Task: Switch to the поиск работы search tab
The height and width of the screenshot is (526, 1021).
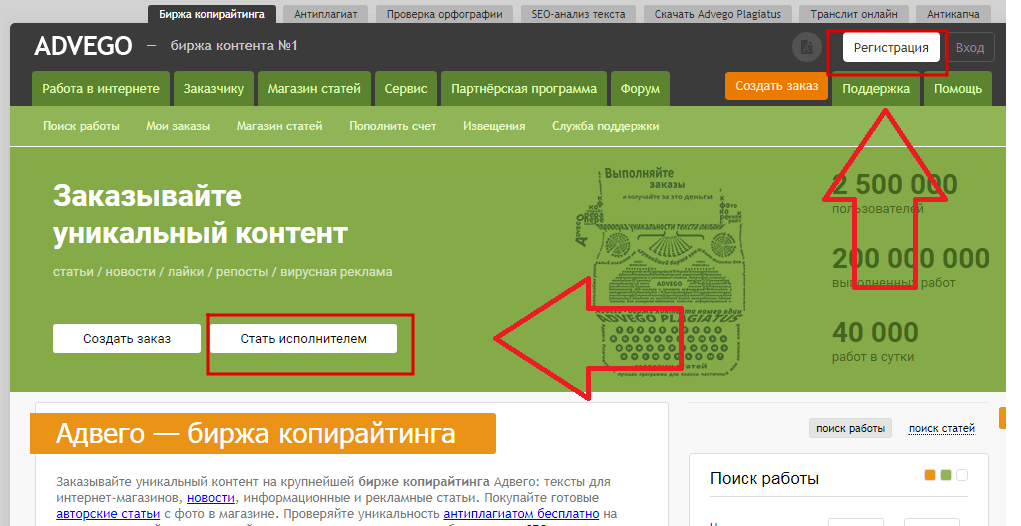Action: [x=850, y=428]
